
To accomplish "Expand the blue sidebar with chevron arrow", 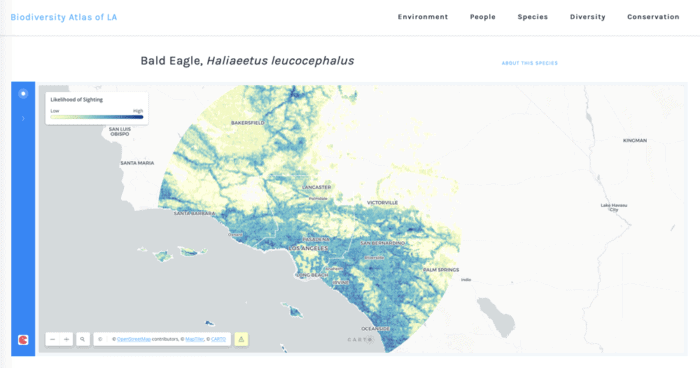I will (x=23, y=118).
